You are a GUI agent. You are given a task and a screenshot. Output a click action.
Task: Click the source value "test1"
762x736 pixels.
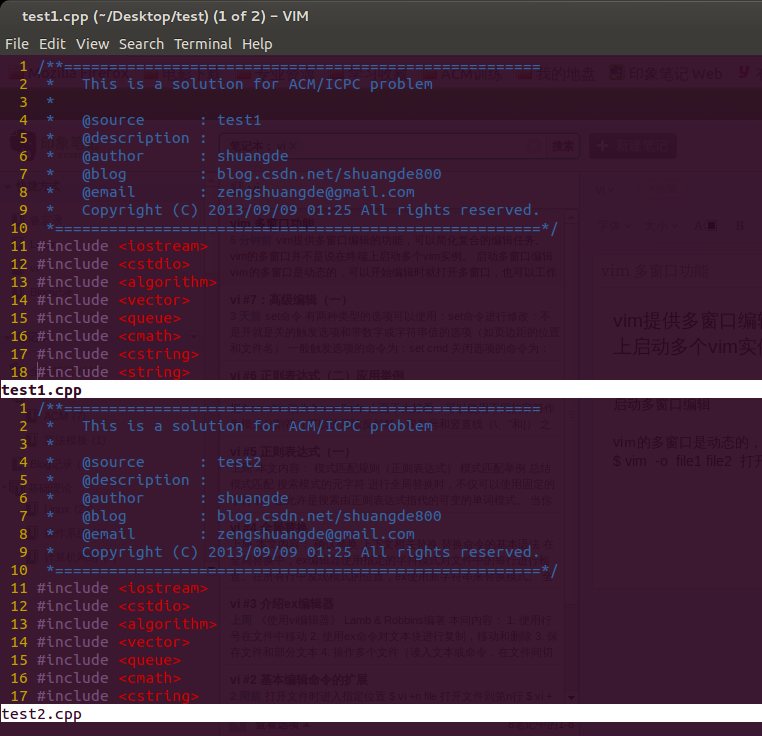239,120
